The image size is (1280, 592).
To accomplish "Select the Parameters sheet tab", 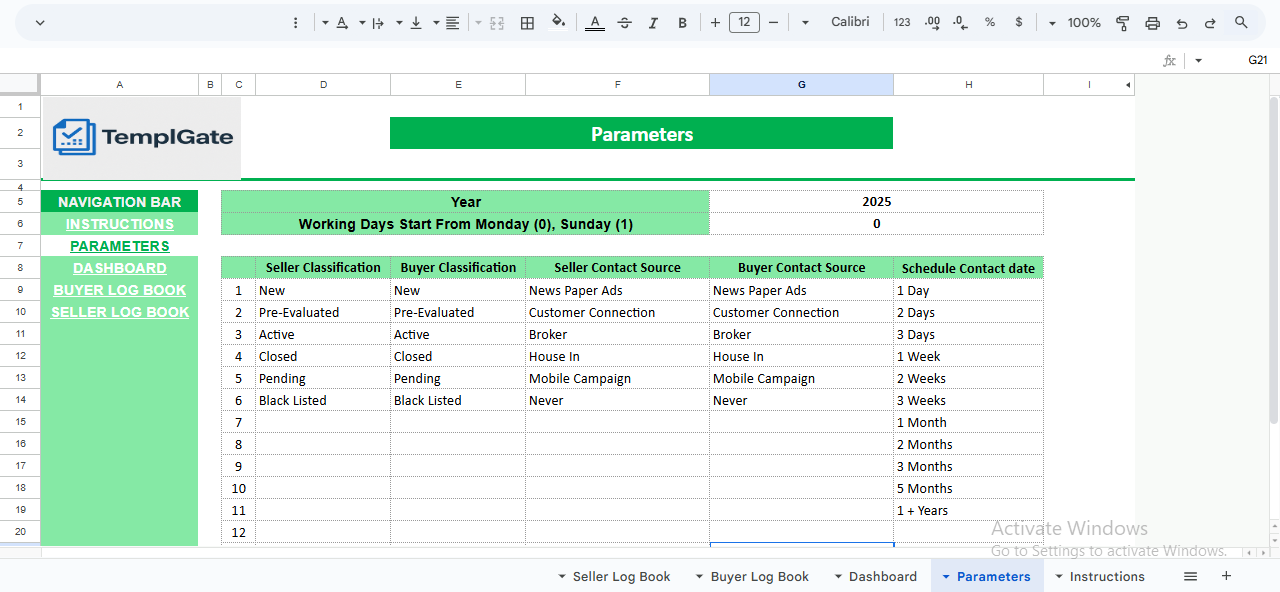I will coord(994,577).
